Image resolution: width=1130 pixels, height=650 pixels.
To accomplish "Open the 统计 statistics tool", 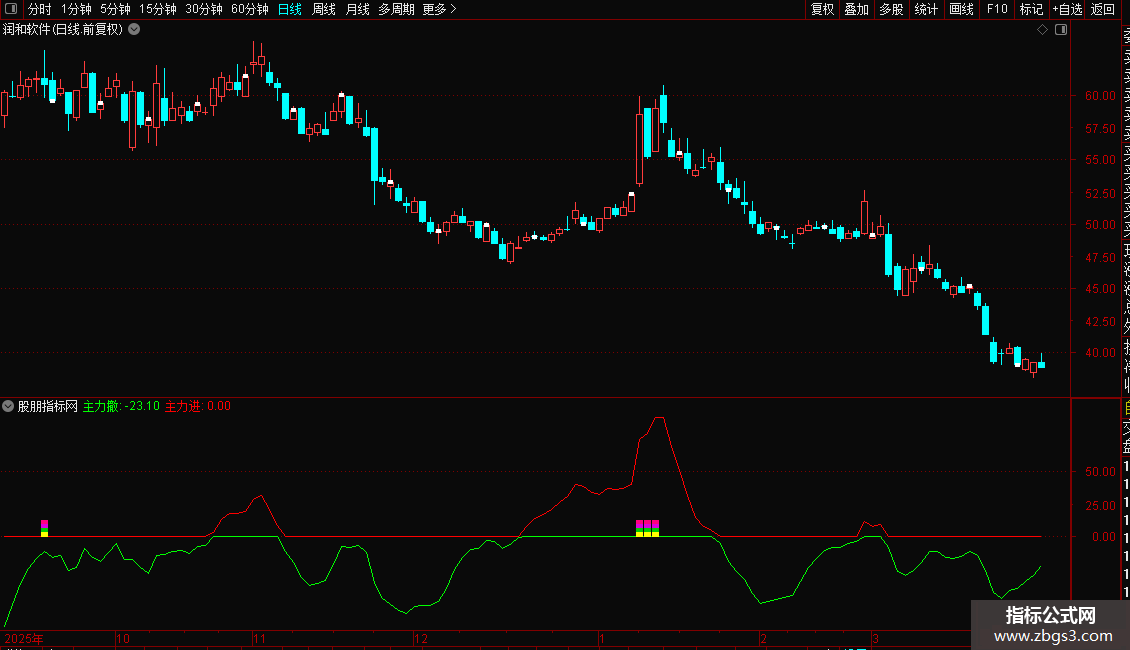I will 926,9.
